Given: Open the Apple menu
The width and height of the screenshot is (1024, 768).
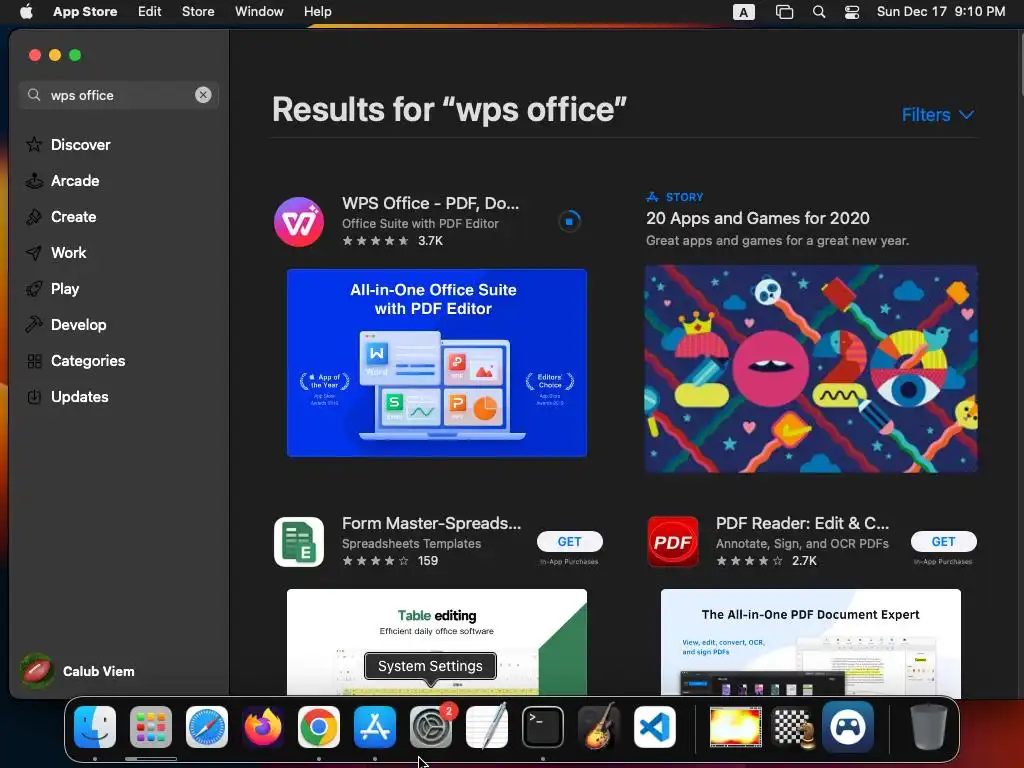Looking at the screenshot, I should [x=26, y=11].
